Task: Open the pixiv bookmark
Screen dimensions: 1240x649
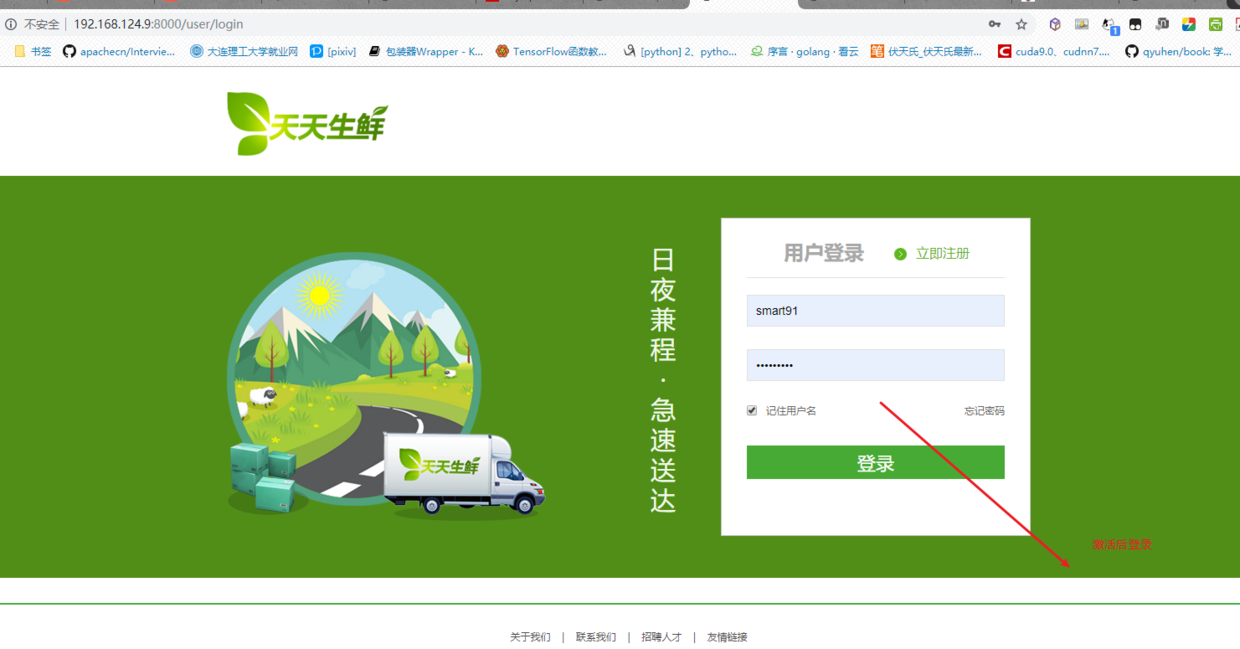Action: [333, 51]
